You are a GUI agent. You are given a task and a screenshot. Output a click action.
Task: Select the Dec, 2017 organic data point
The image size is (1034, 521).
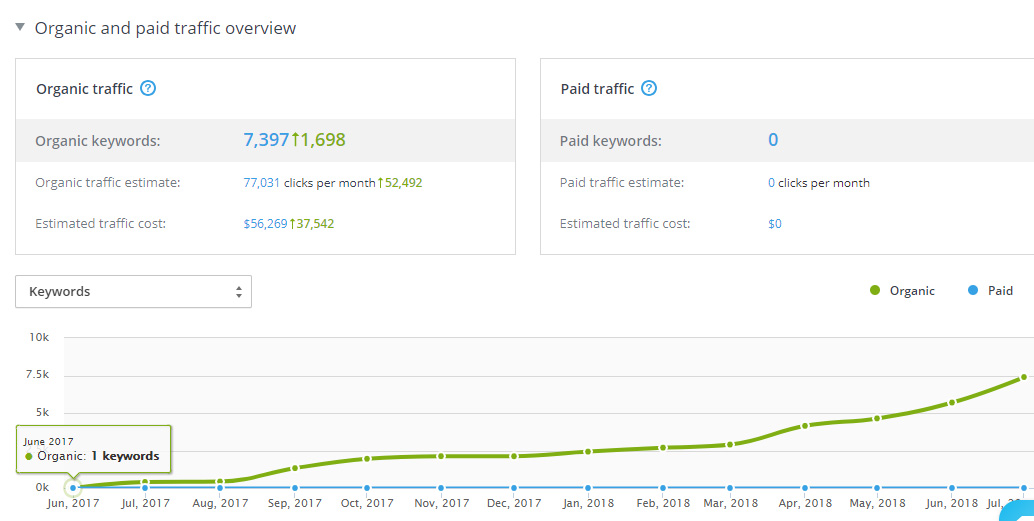514,456
